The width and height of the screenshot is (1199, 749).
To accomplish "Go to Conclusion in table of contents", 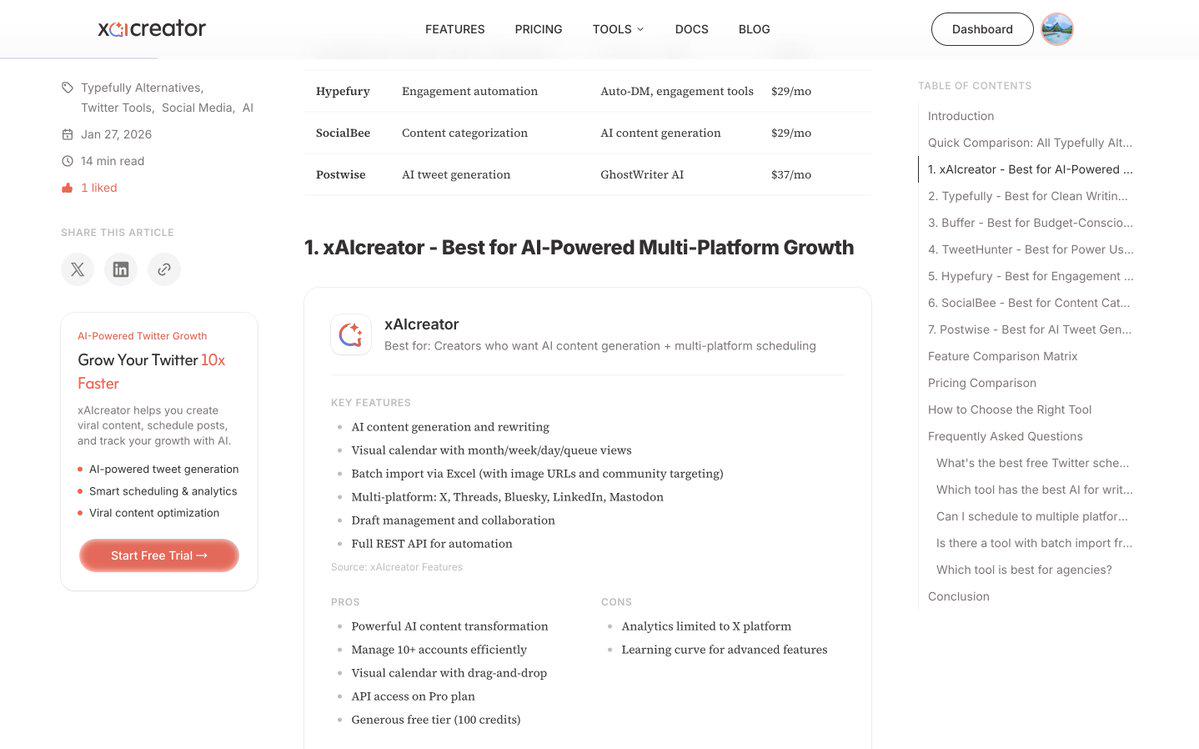I will tap(958, 597).
